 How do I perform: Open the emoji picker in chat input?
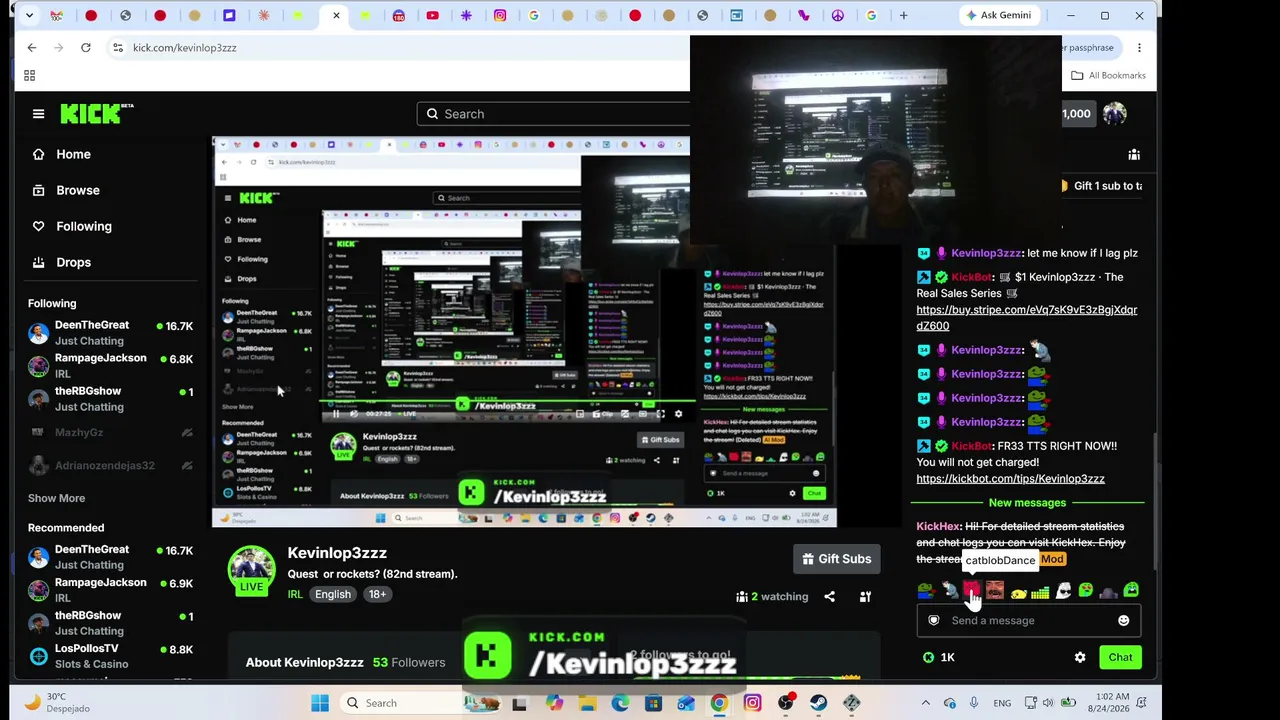(1123, 621)
